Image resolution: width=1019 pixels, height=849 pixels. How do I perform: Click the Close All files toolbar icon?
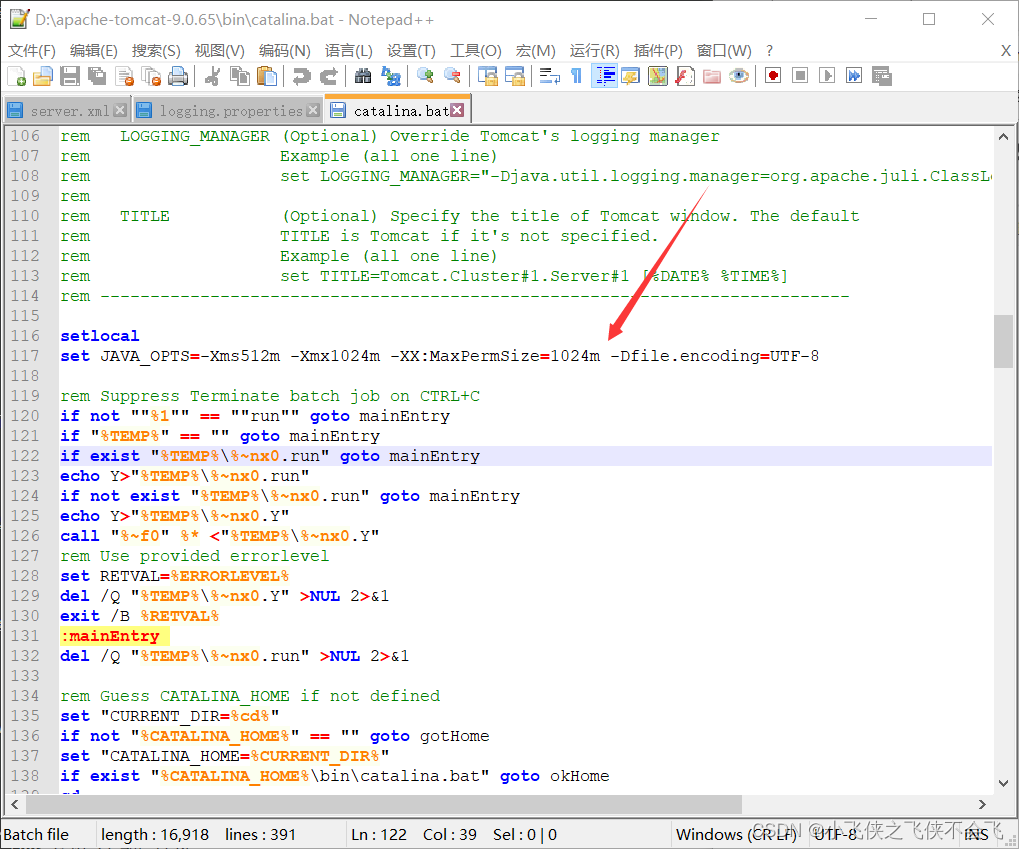pos(151,77)
